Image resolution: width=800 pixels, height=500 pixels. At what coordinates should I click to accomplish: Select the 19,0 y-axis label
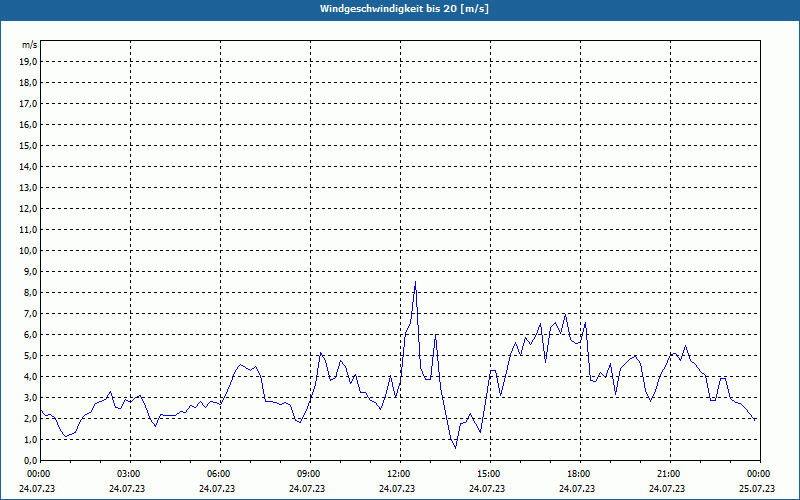(28, 62)
